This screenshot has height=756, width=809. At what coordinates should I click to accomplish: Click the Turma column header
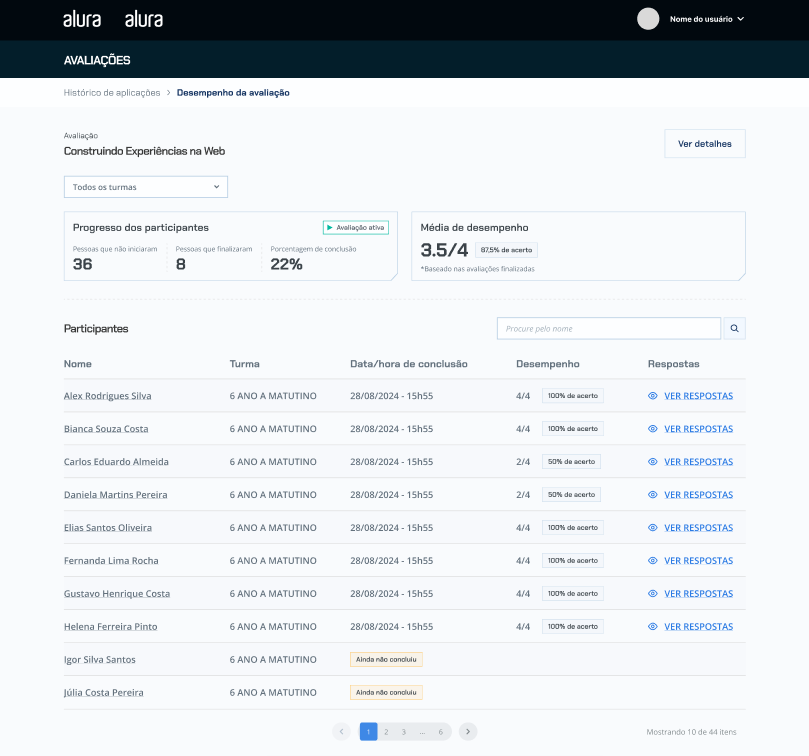245,364
